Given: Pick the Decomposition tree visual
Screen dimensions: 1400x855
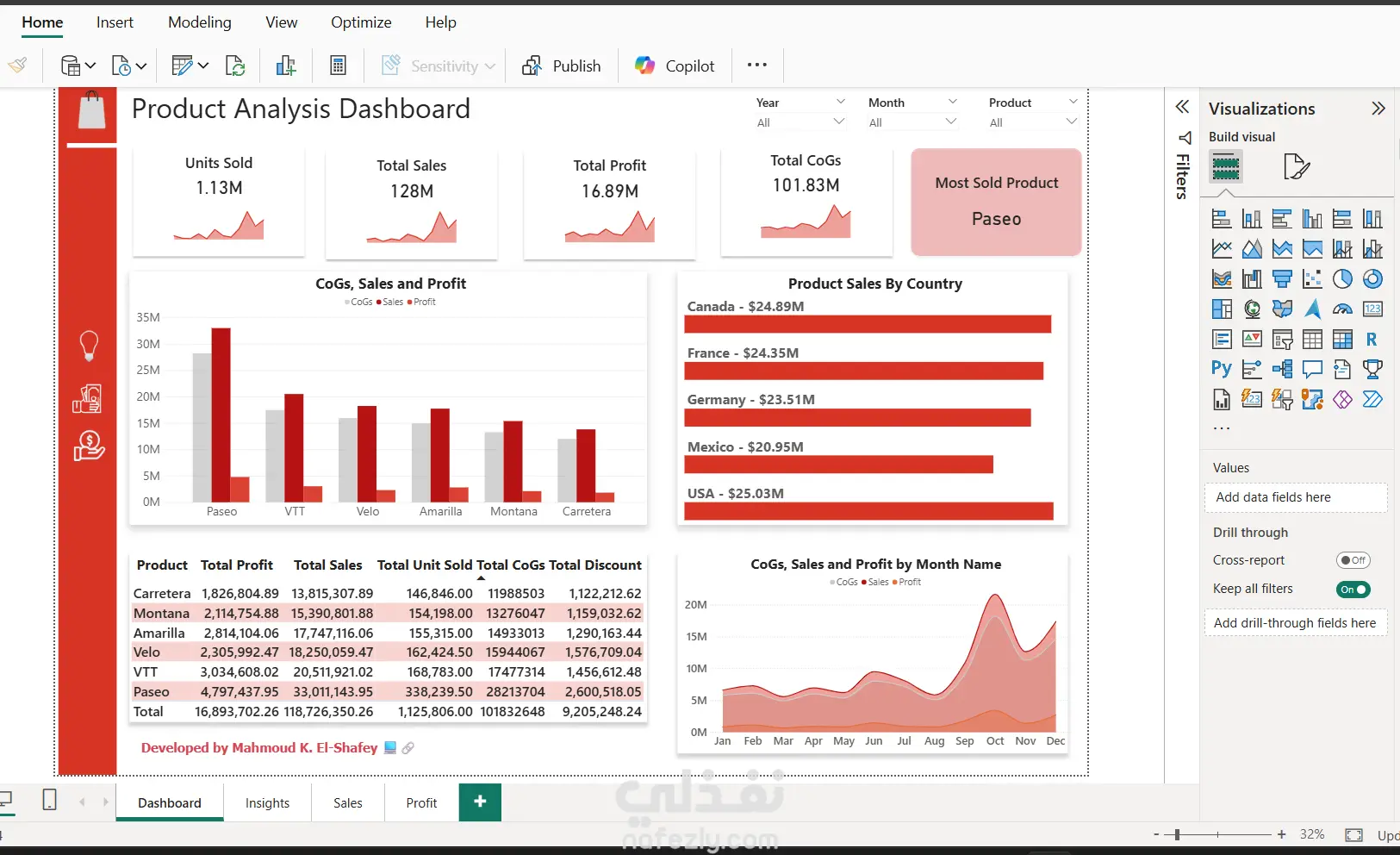Looking at the screenshot, I should 1282,369.
